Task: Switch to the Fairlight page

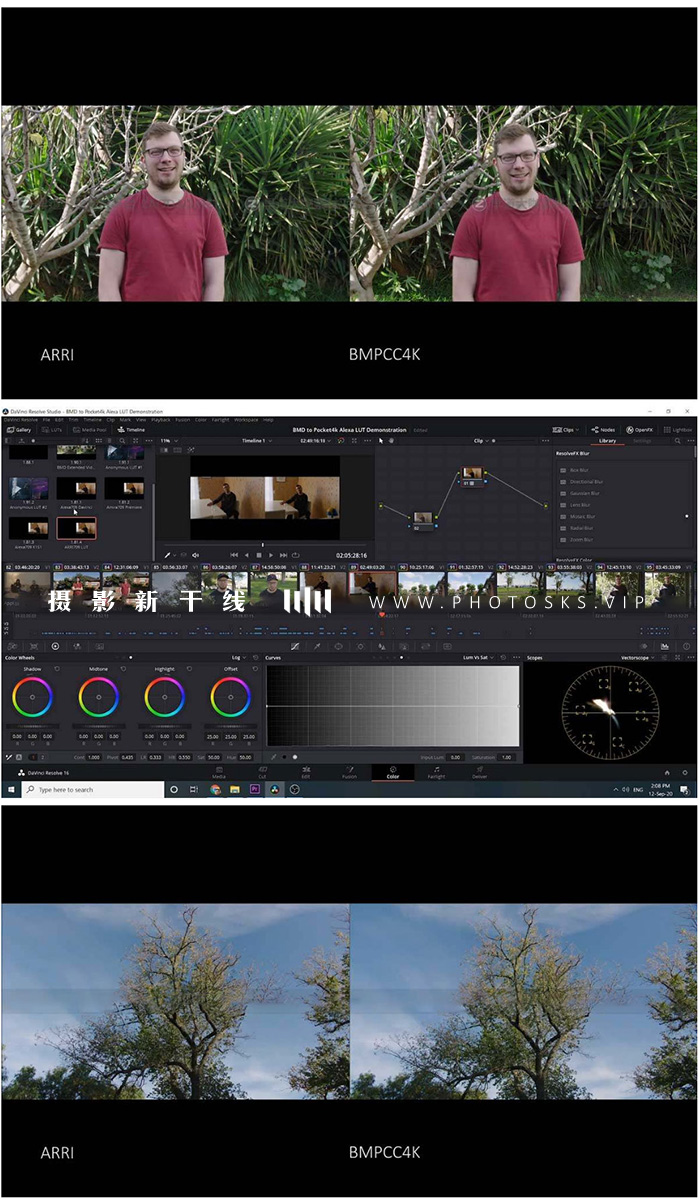Action: [436, 773]
